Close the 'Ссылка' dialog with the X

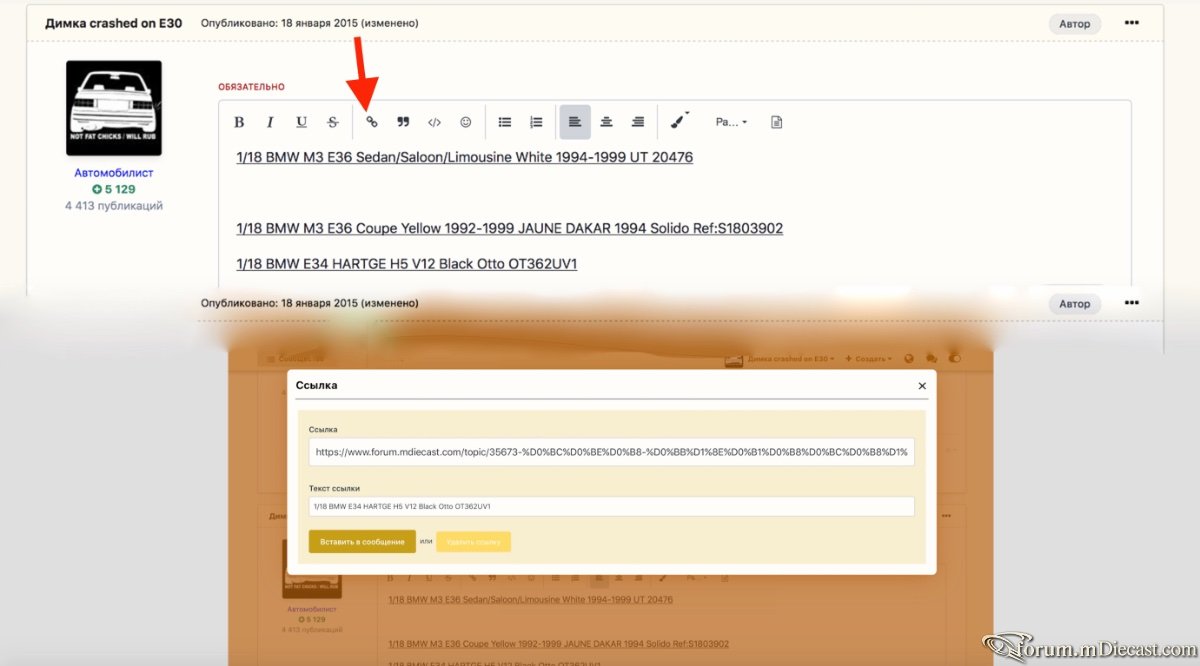tap(922, 385)
